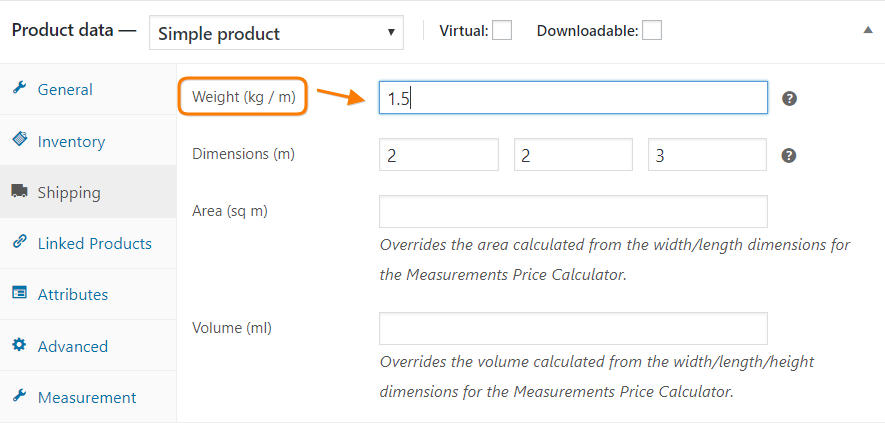Click the Dimensions (m) label
885x423 pixels.
(243, 154)
